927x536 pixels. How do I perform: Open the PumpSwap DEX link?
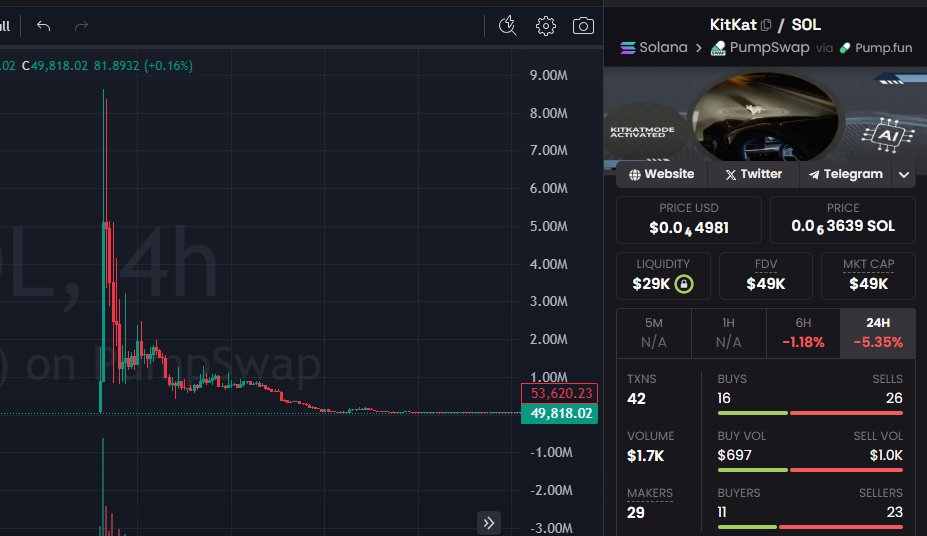760,47
